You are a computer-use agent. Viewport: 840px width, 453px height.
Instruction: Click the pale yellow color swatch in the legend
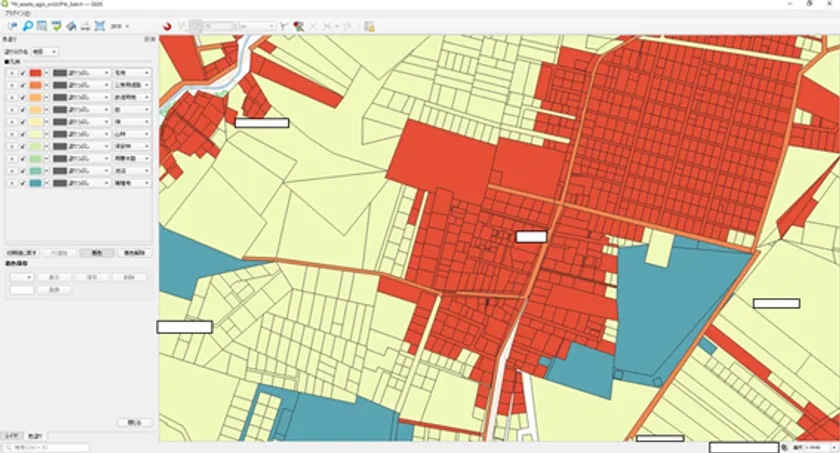(x=35, y=122)
